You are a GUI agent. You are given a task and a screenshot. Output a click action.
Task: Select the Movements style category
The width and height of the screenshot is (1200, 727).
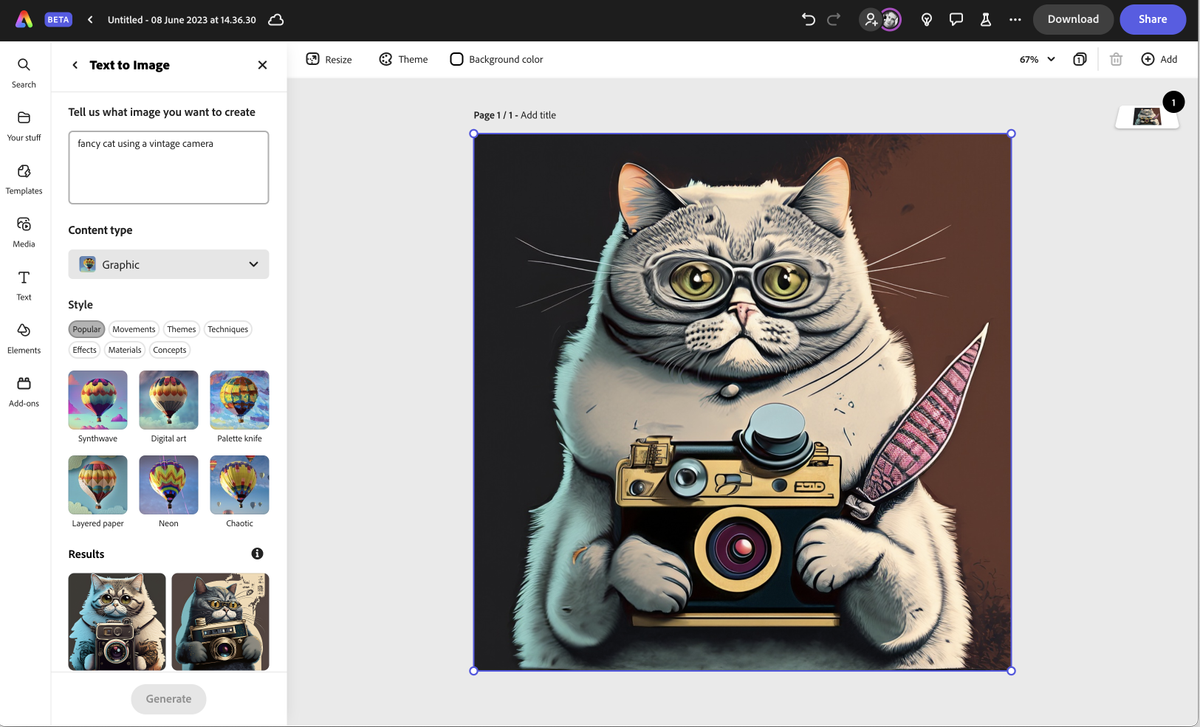pos(133,328)
